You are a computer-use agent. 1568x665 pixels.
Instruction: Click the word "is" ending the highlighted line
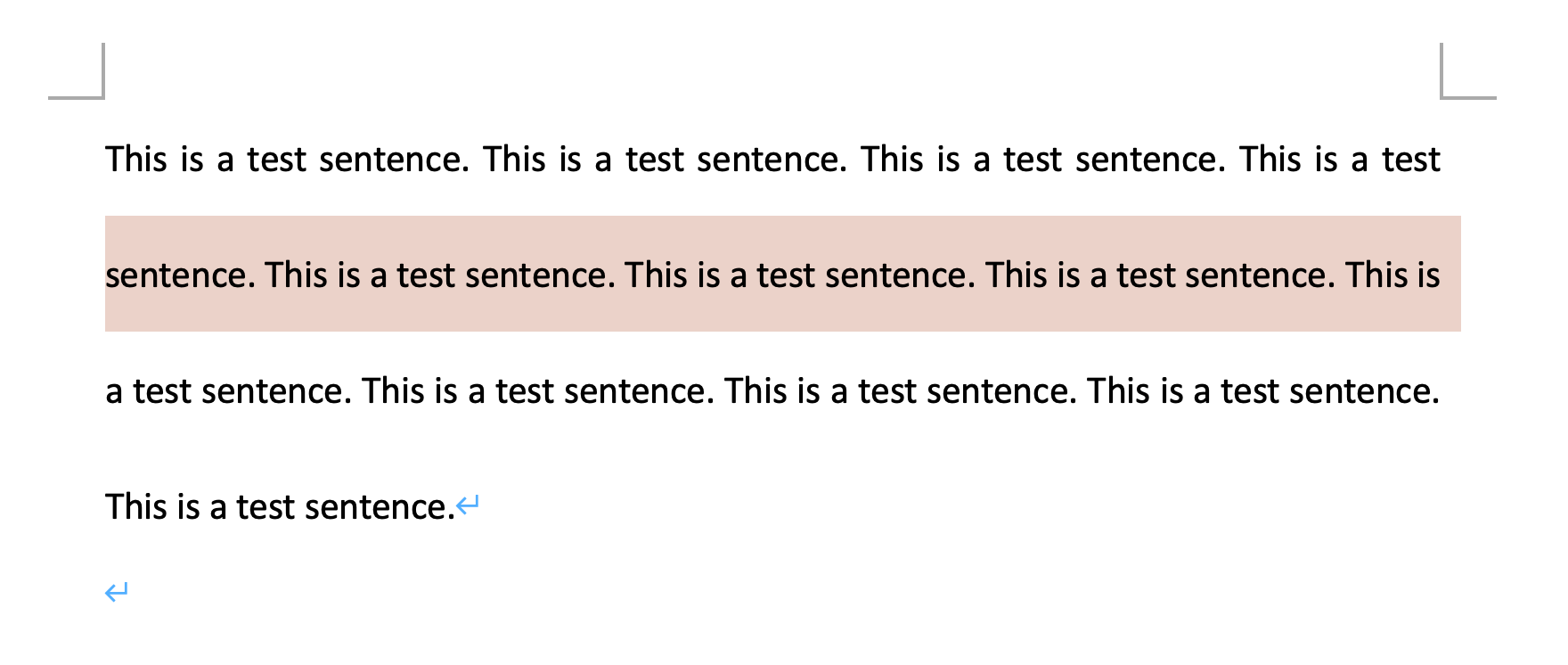tap(1428, 275)
